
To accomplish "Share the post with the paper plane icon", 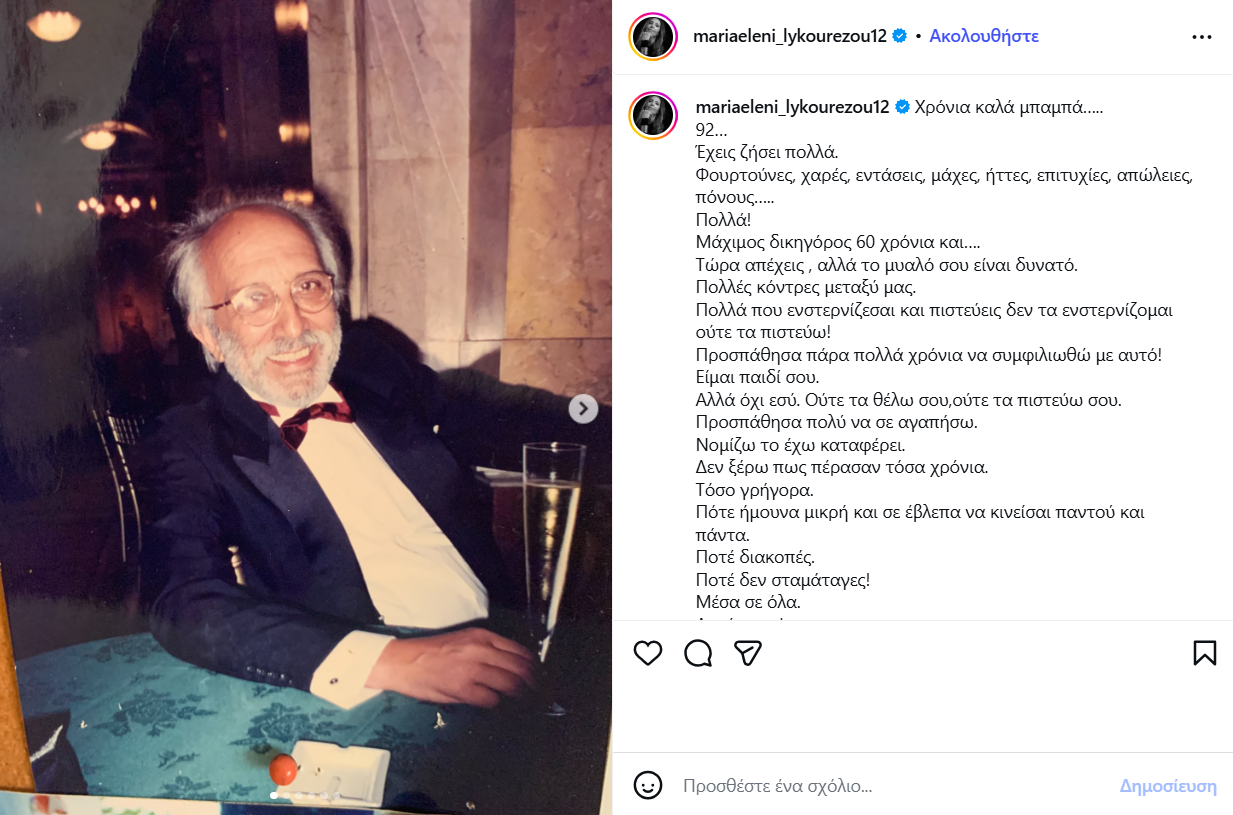I will (x=748, y=653).
